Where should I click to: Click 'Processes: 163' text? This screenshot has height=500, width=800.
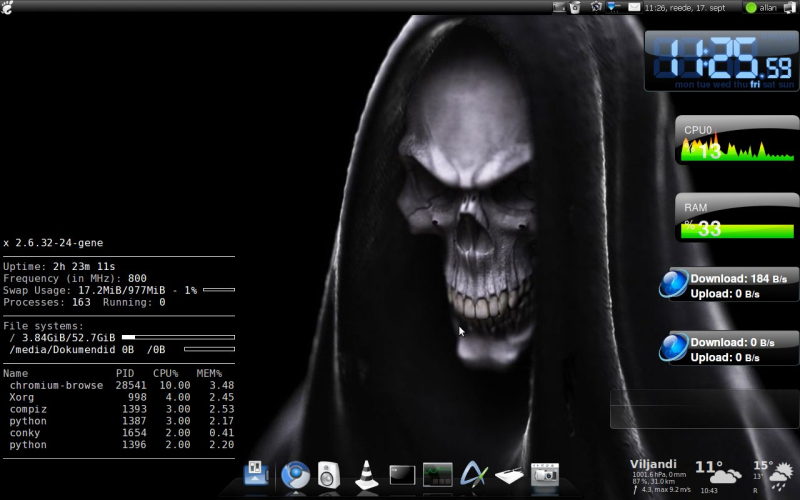tap(47, 302)
